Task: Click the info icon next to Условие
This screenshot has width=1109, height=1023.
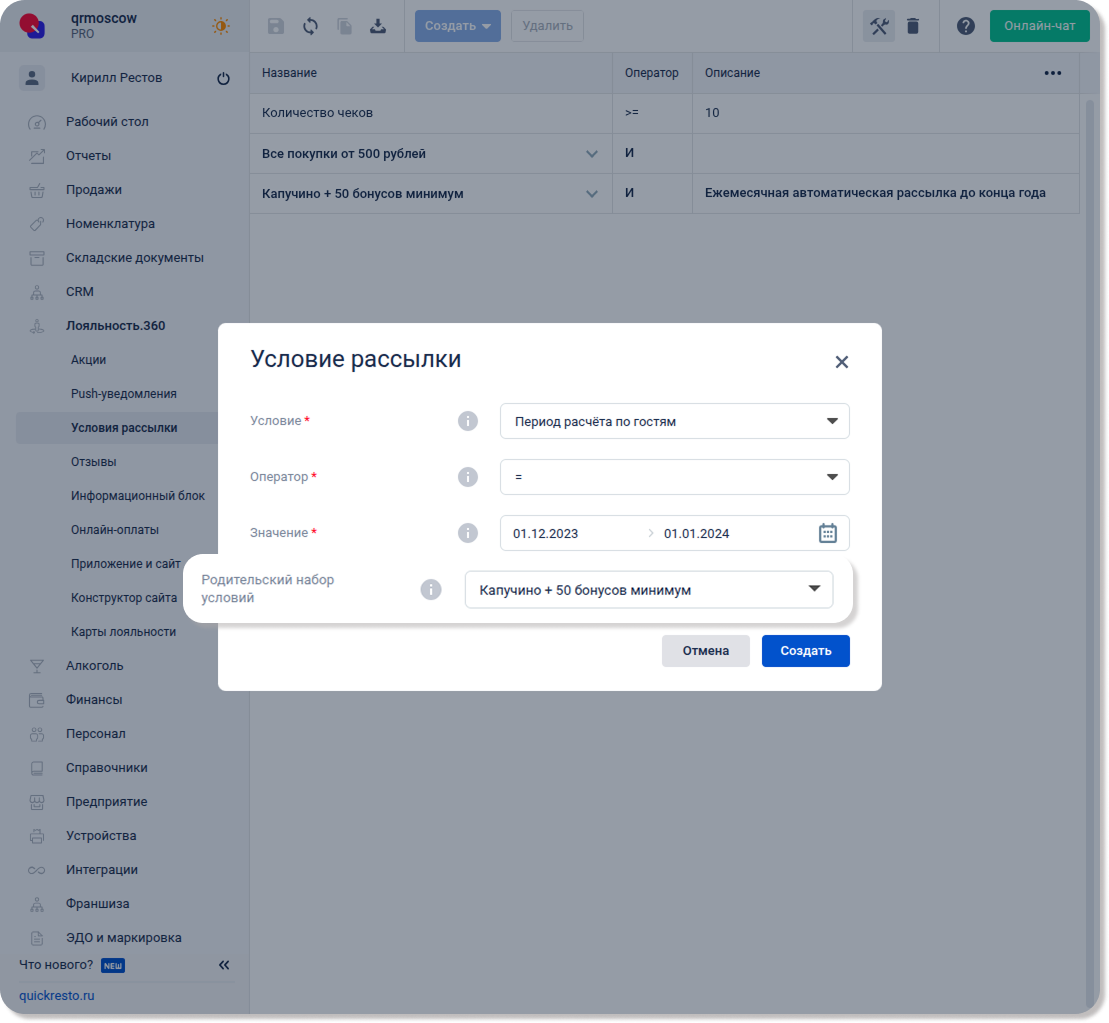Action: click(x=467, y=421)
